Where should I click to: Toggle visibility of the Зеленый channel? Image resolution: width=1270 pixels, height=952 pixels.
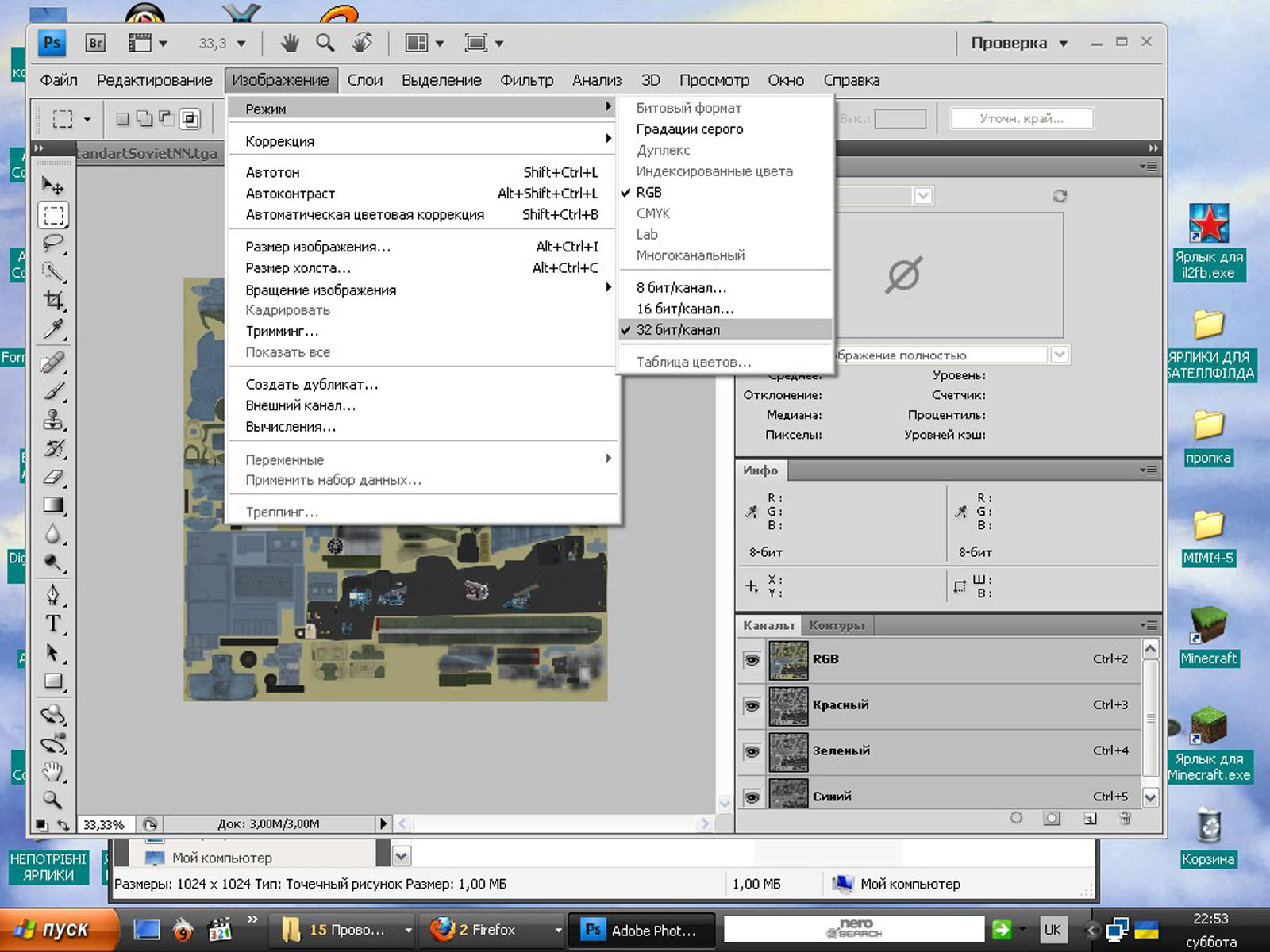click(752, 750)
